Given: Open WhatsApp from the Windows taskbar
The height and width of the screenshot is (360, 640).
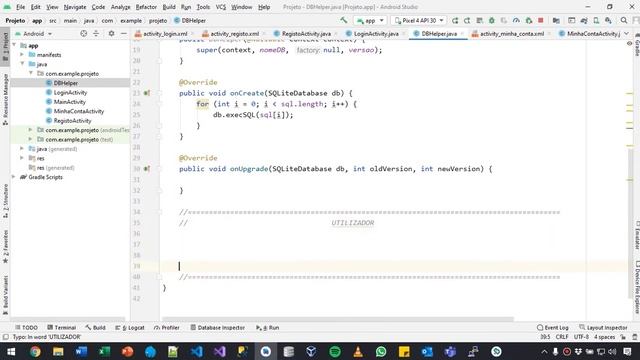Looking at the screenshot, I should coord(381,351).
